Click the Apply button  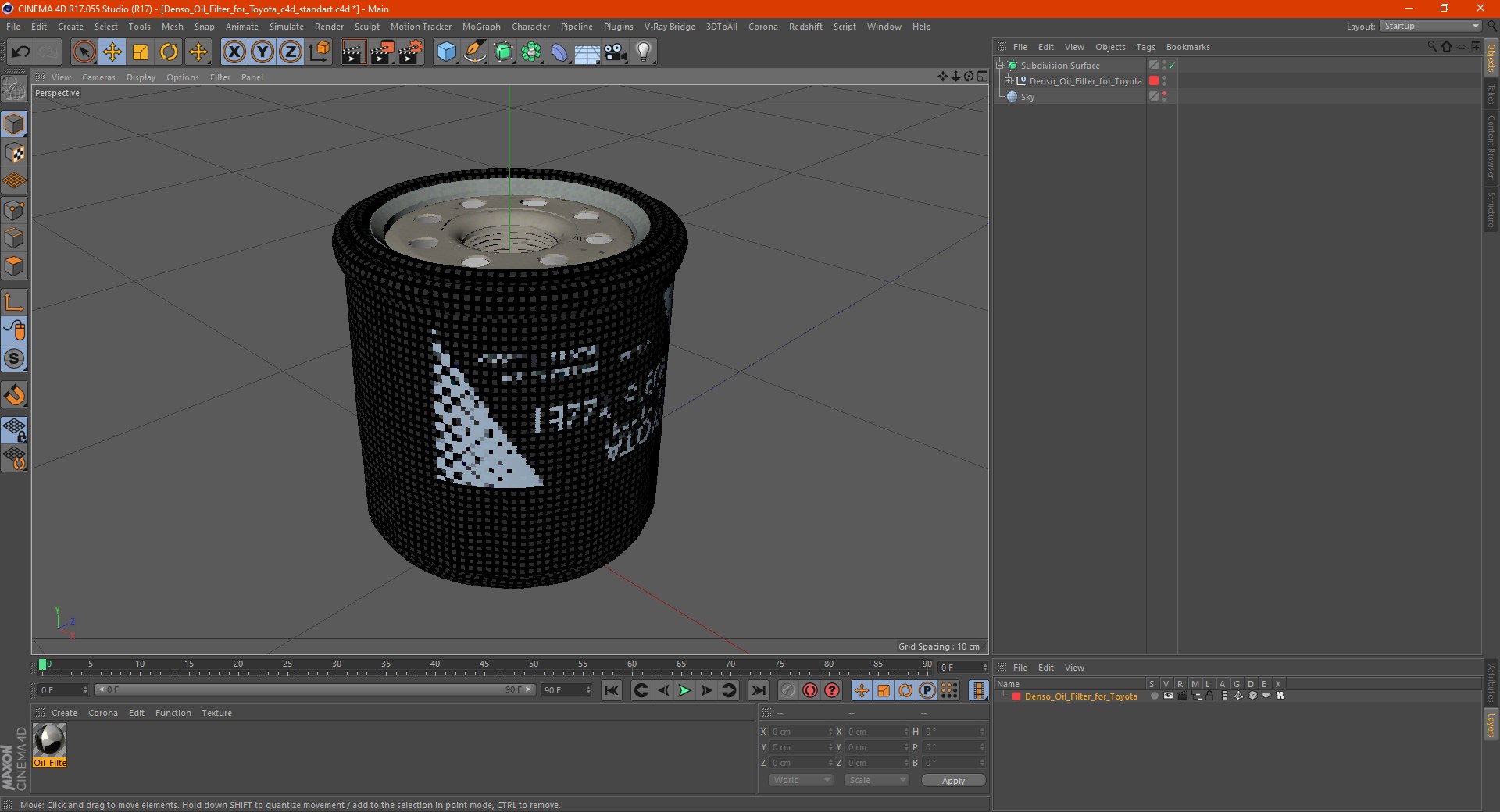[953, 781]
